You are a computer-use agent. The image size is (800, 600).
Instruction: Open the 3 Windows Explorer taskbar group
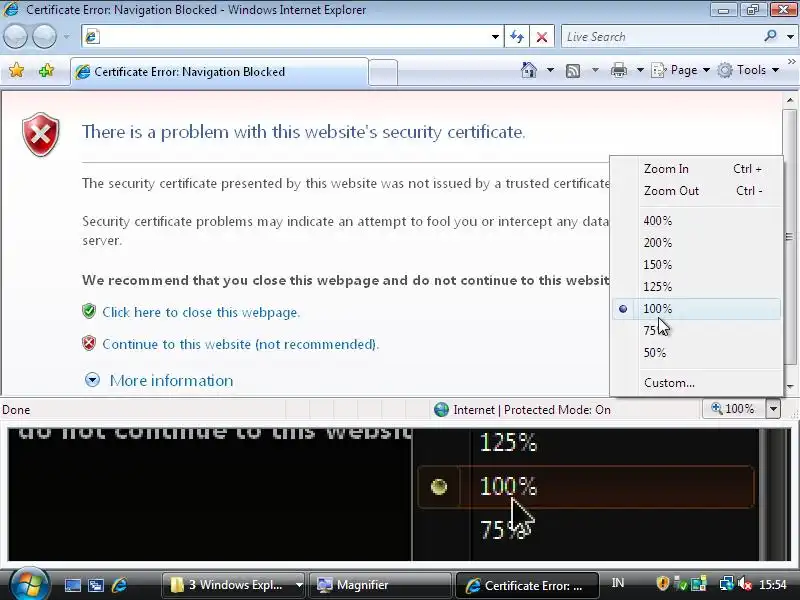(x=233, y=585)
